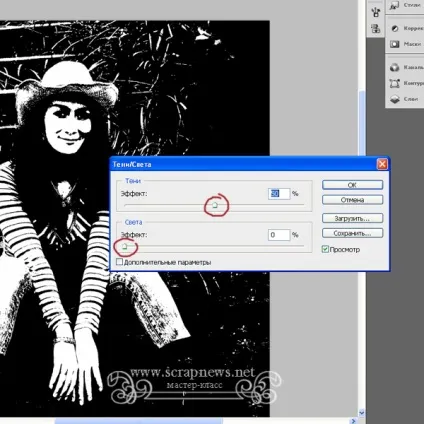Click the Тени effect slider handle

[x=215, y=205]
